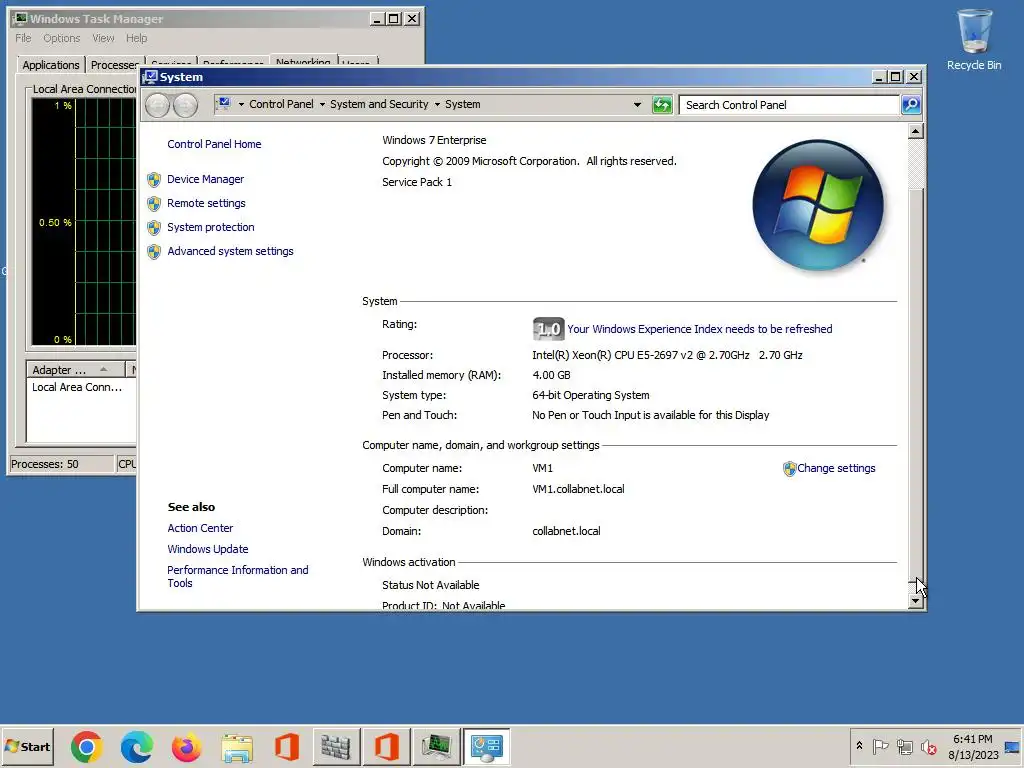Click the blue search magnifier button
Screen dimensions: 1024x768
point(911,104)
